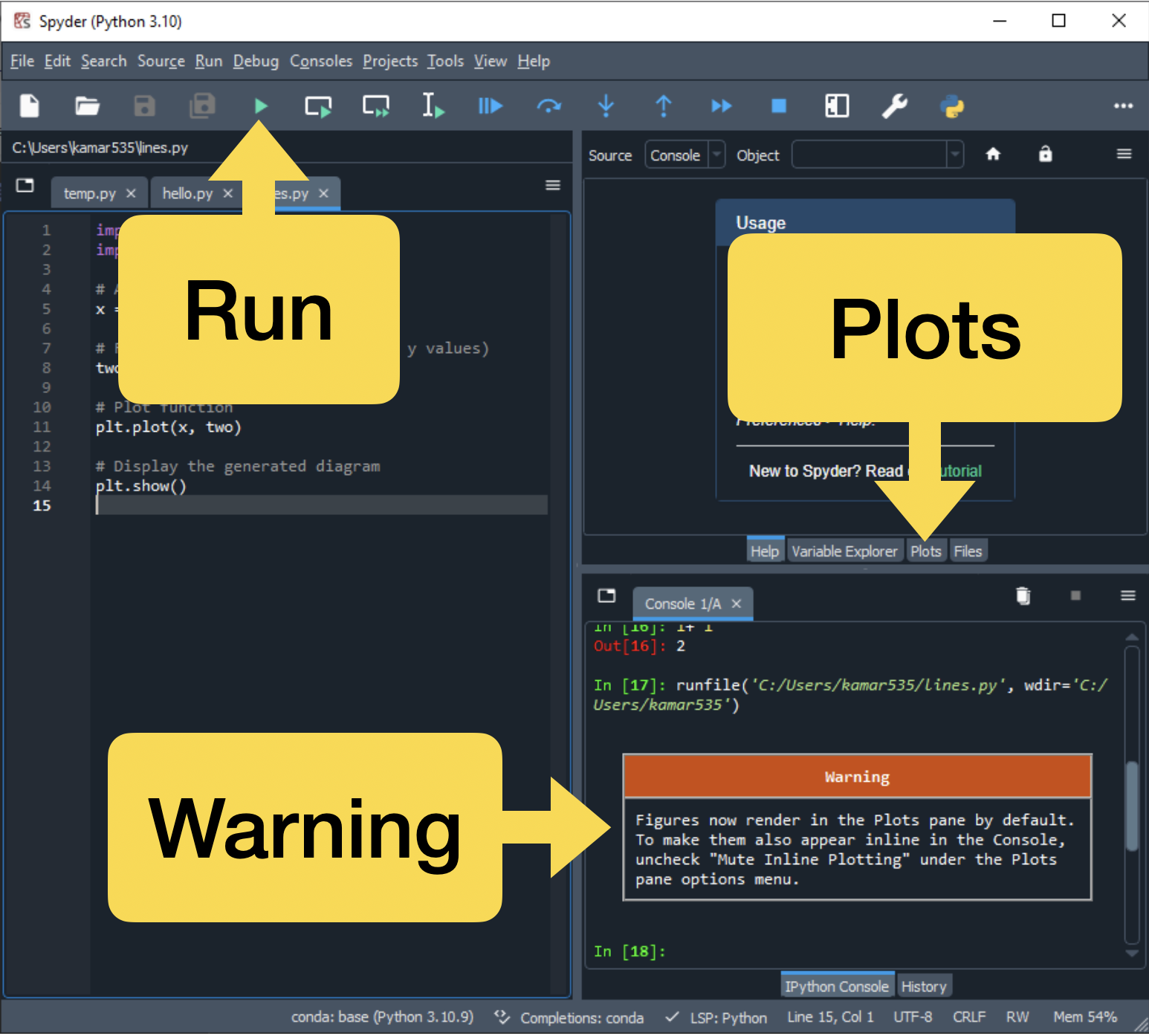Interrupt the kernel with the gray square
Screen dimensions: 1149x1036
(x=1075, y=595)
